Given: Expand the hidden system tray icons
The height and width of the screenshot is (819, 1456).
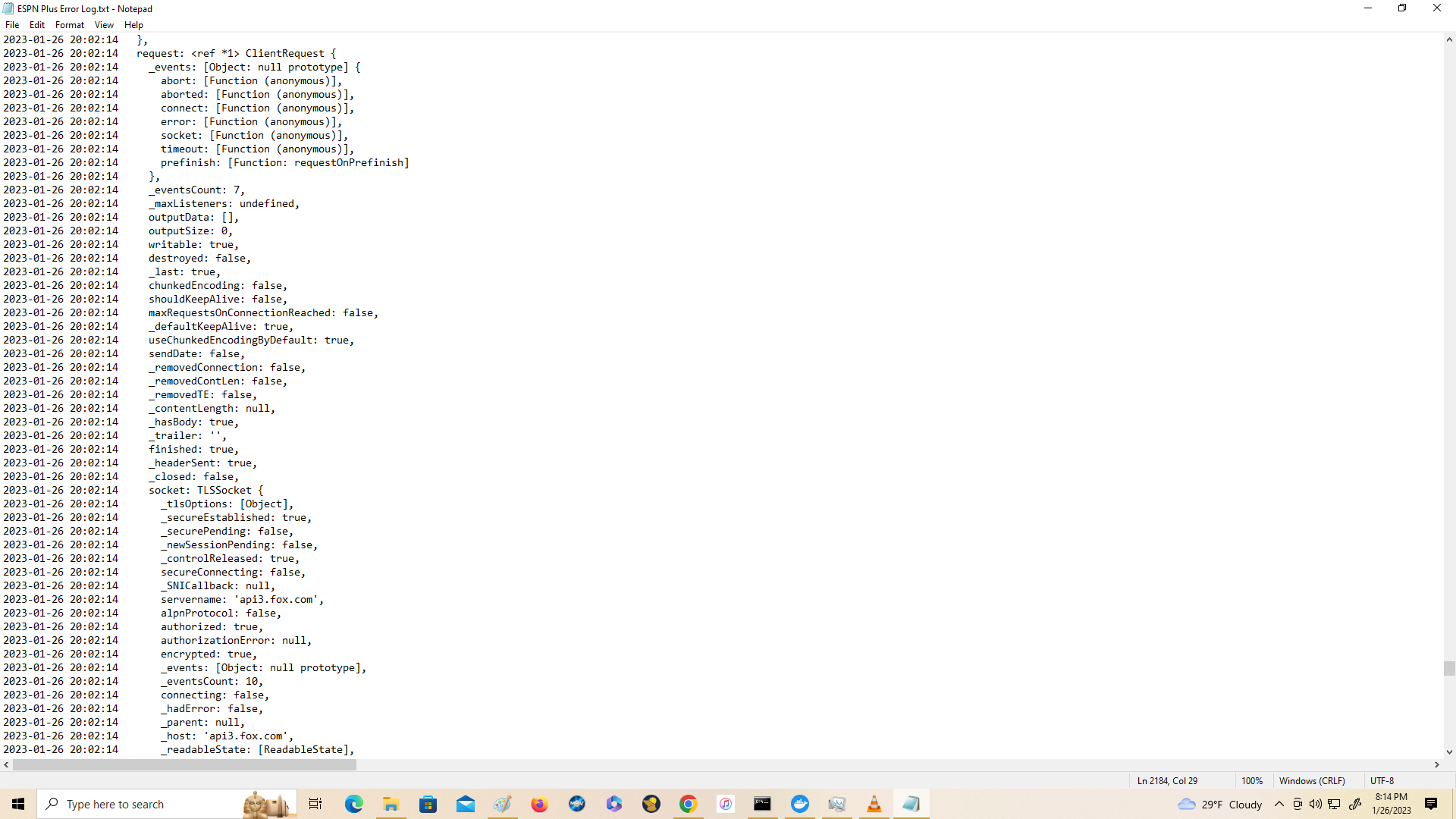Looking at the screenshot, I should click(1279, 804).
